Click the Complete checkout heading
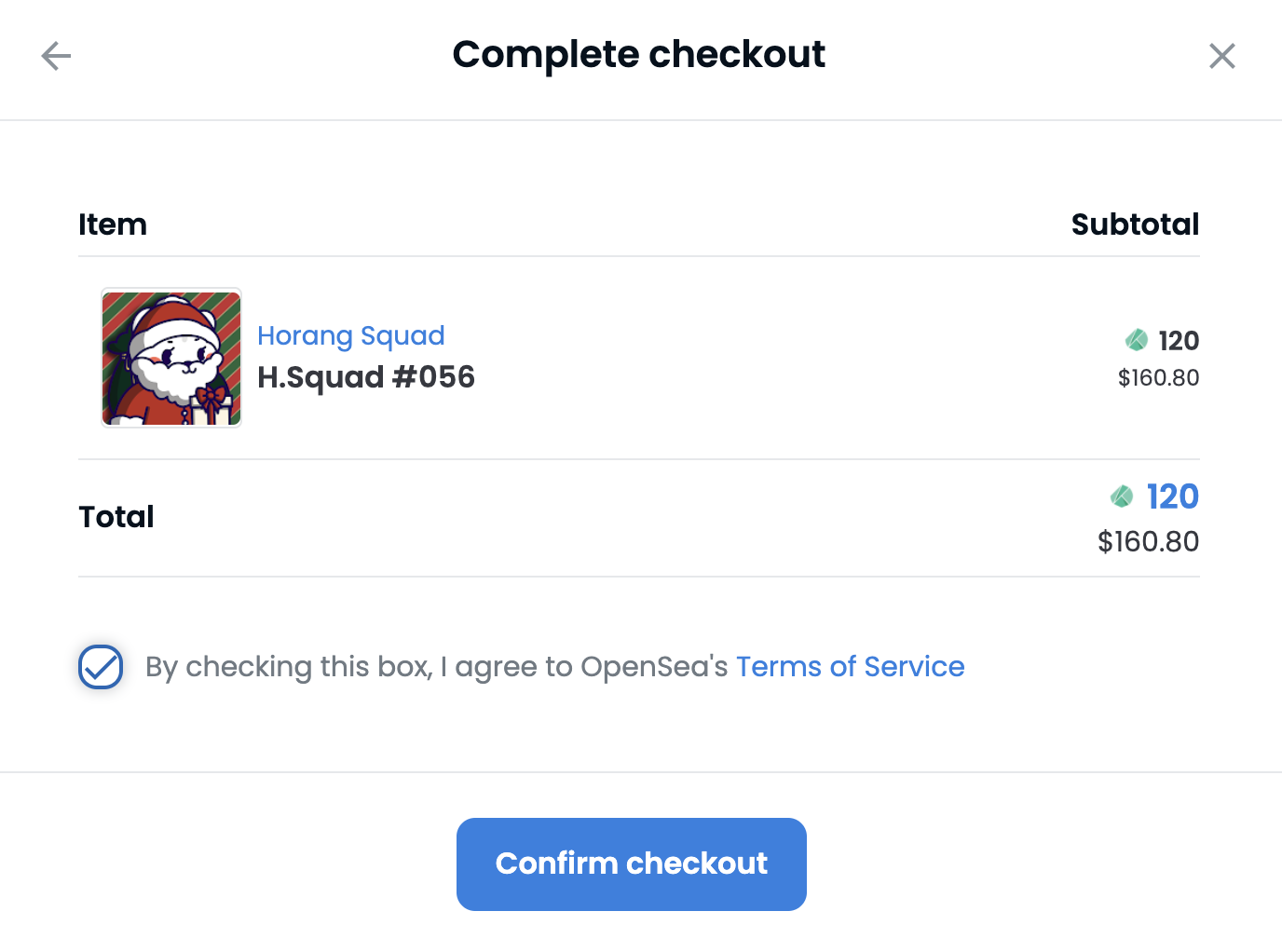 click(638, 55)
